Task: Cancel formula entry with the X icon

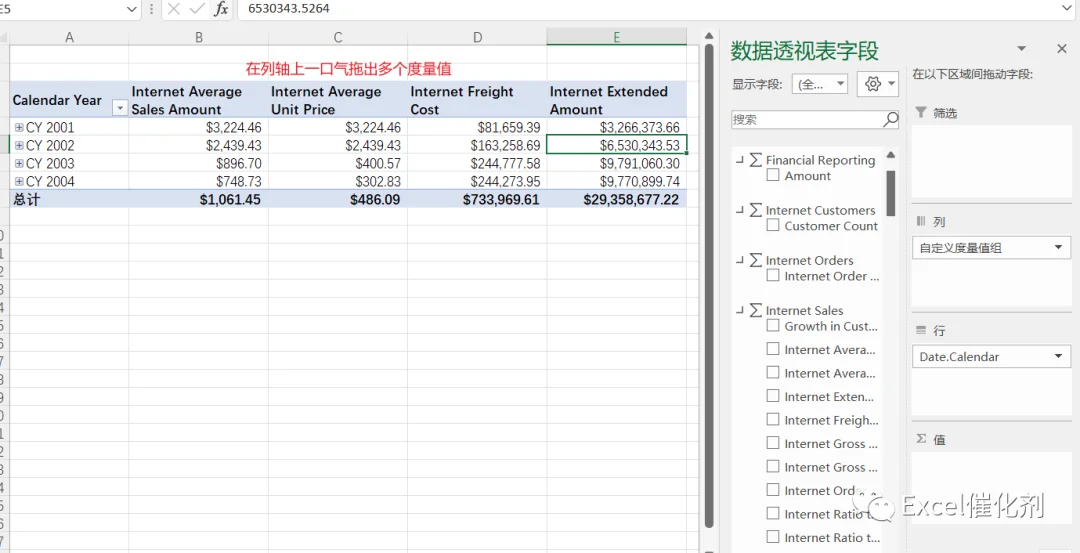Action: (x=174, y=9)
